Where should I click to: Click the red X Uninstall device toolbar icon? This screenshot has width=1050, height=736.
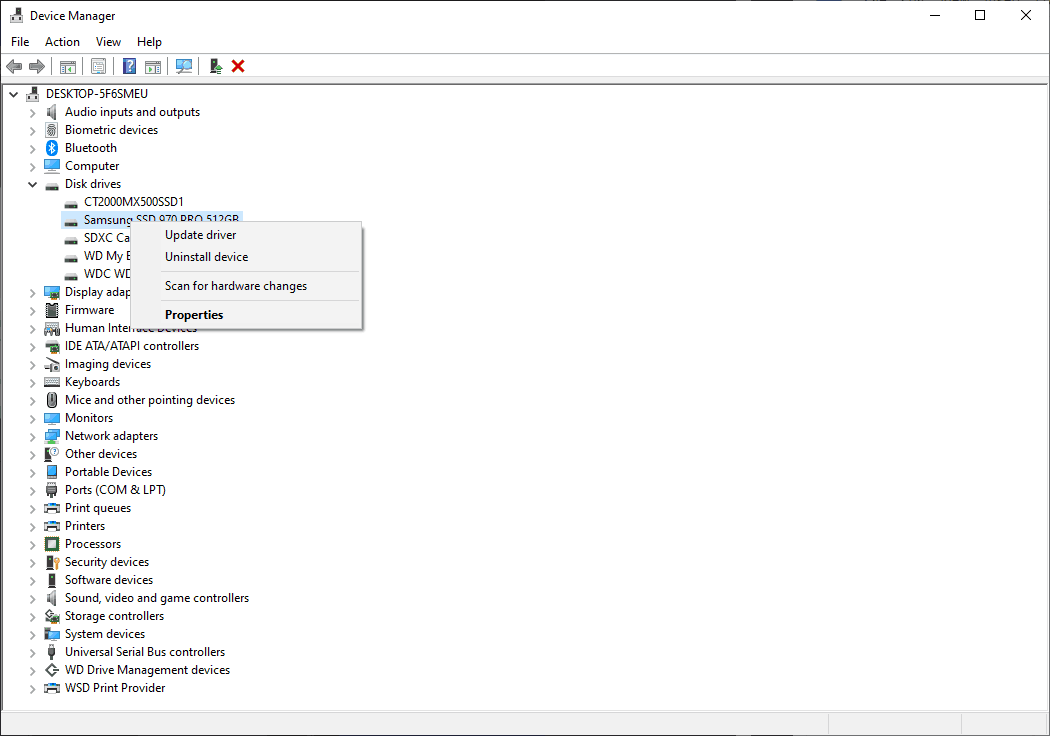(238, 66)
